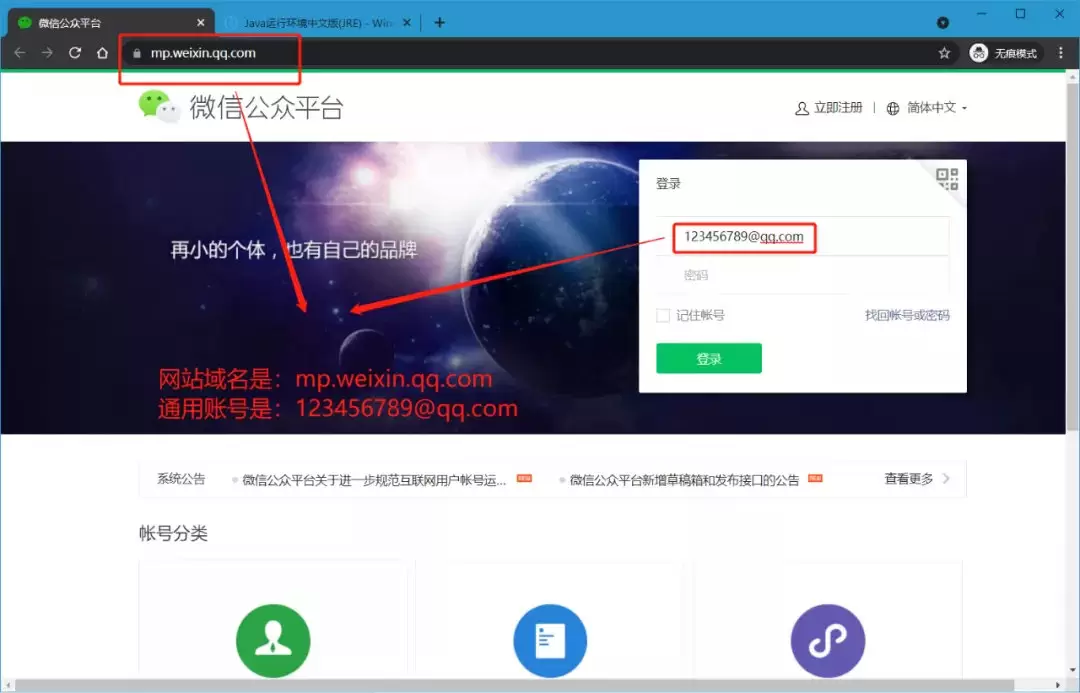Click the browser forward arrow
The width and height of the screenshot is (1080, 693).
47,53
